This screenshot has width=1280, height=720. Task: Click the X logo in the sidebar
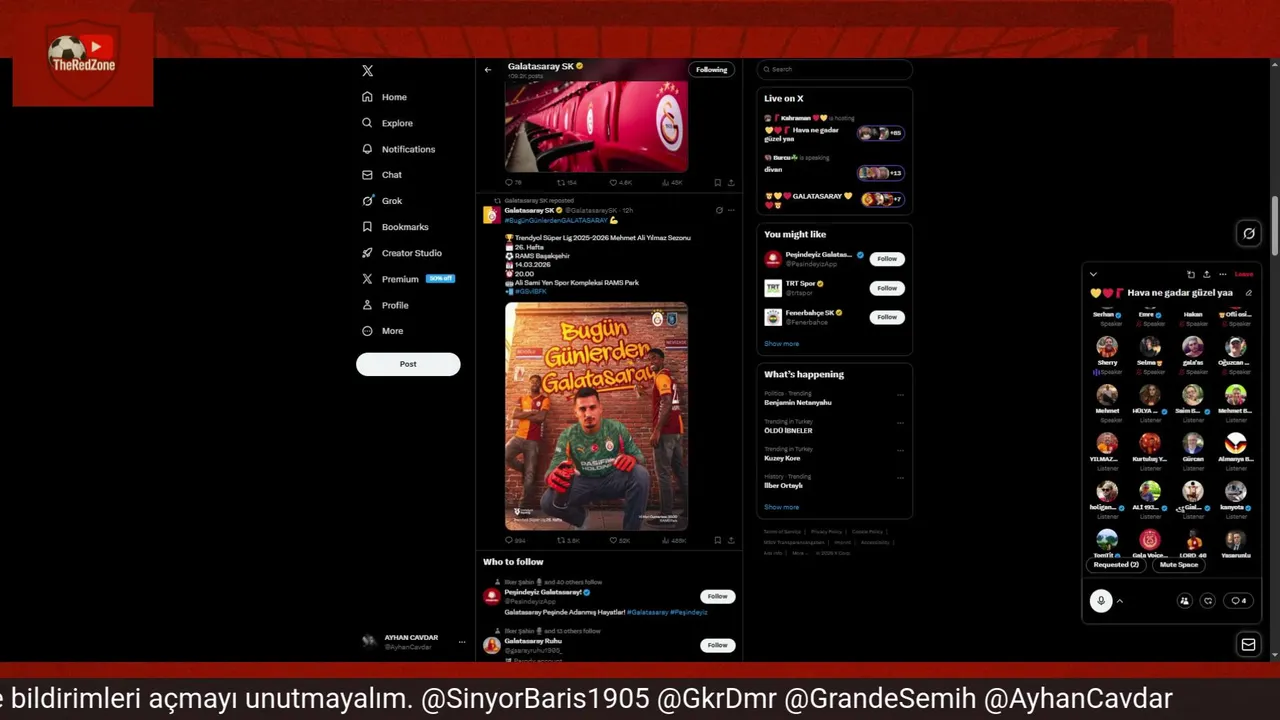tap(367, 71)
